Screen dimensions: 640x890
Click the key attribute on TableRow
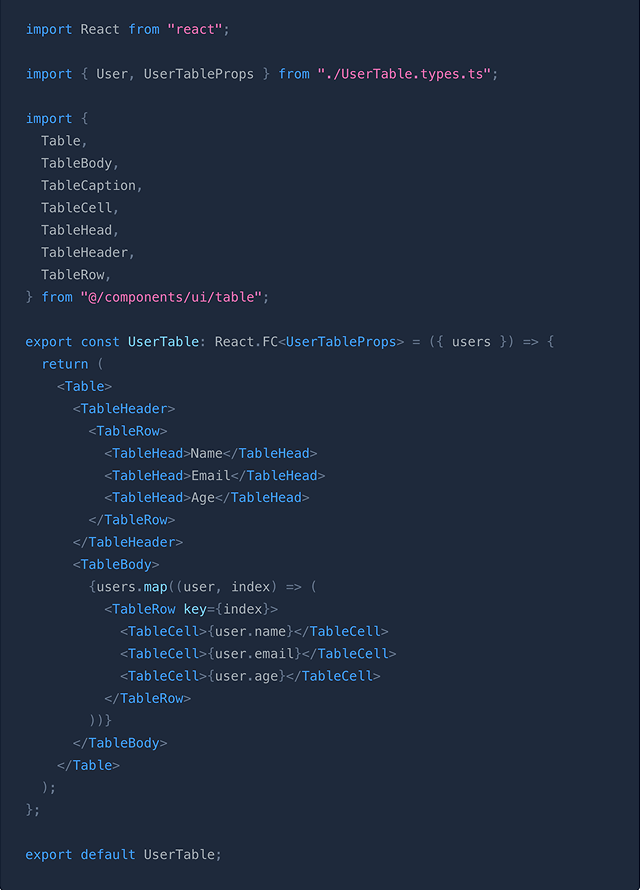(x=194, y=609)
